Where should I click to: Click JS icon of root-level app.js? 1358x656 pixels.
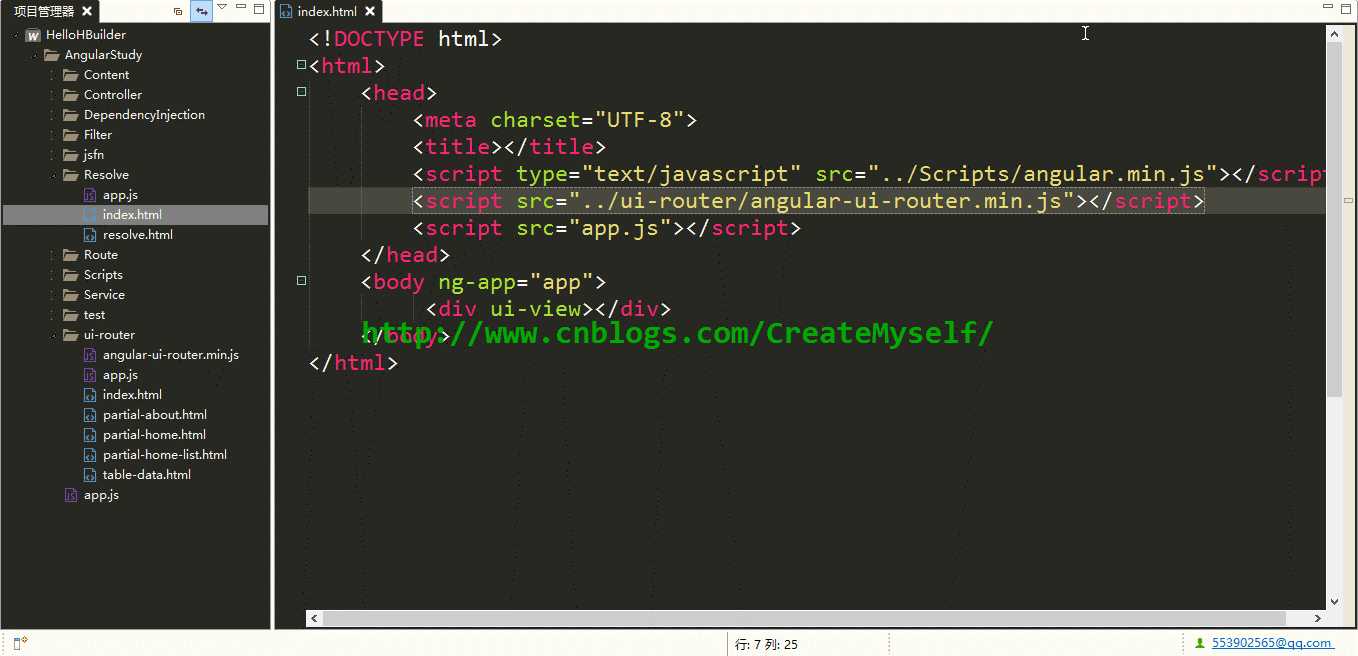[71, 495]
